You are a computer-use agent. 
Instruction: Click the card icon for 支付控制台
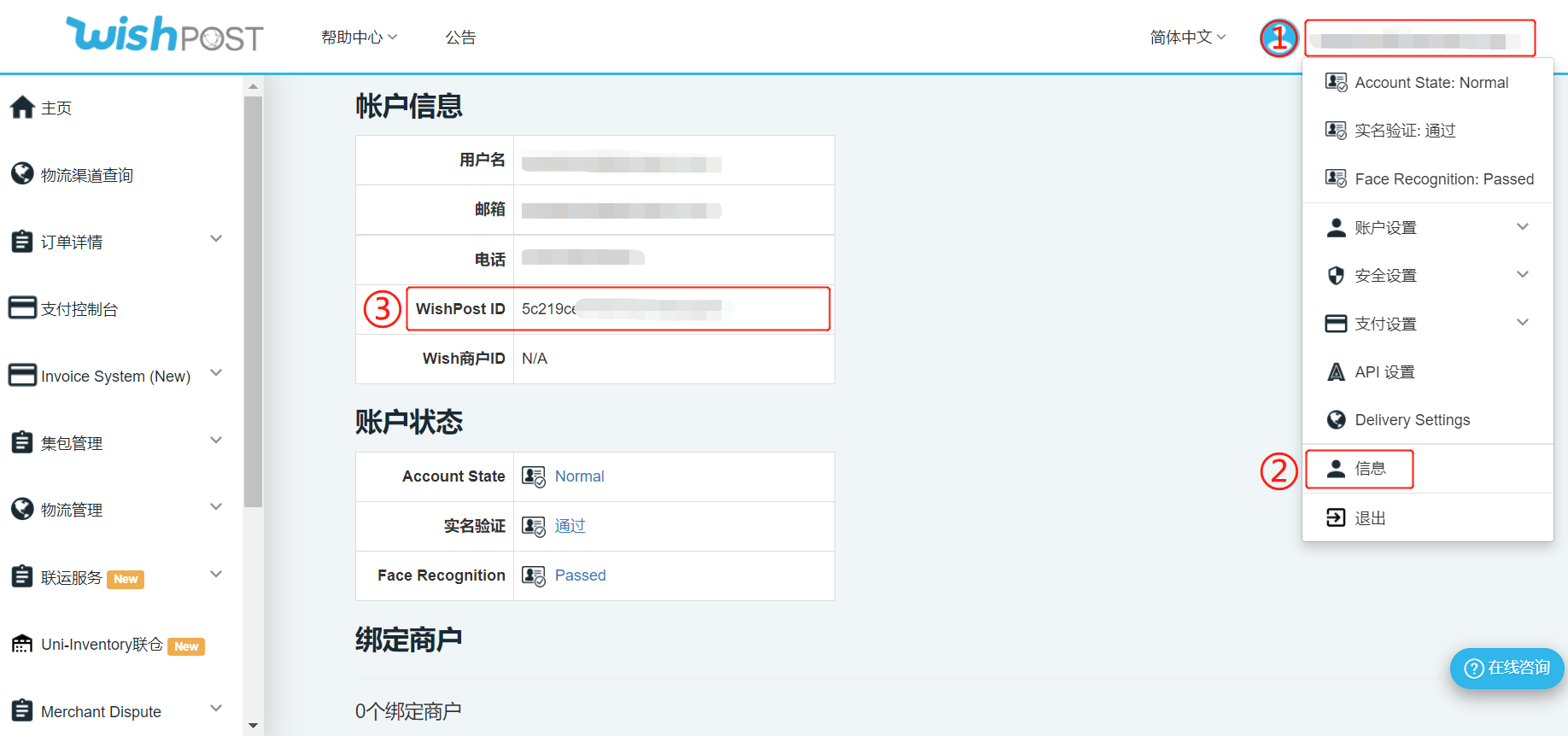point(22,307)
